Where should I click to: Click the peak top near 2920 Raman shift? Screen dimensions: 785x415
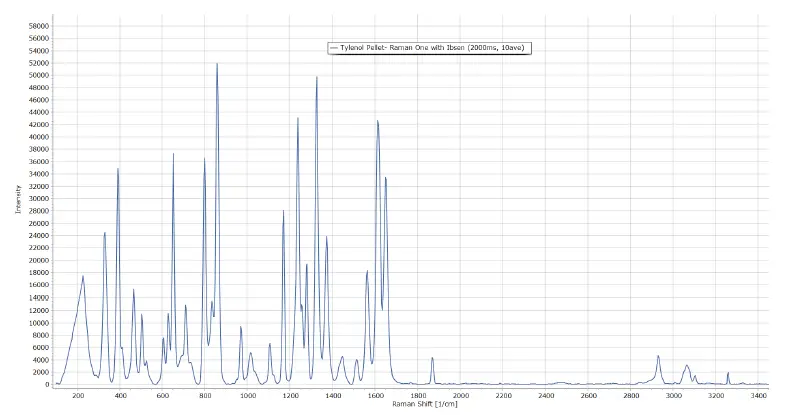[658, 356]
